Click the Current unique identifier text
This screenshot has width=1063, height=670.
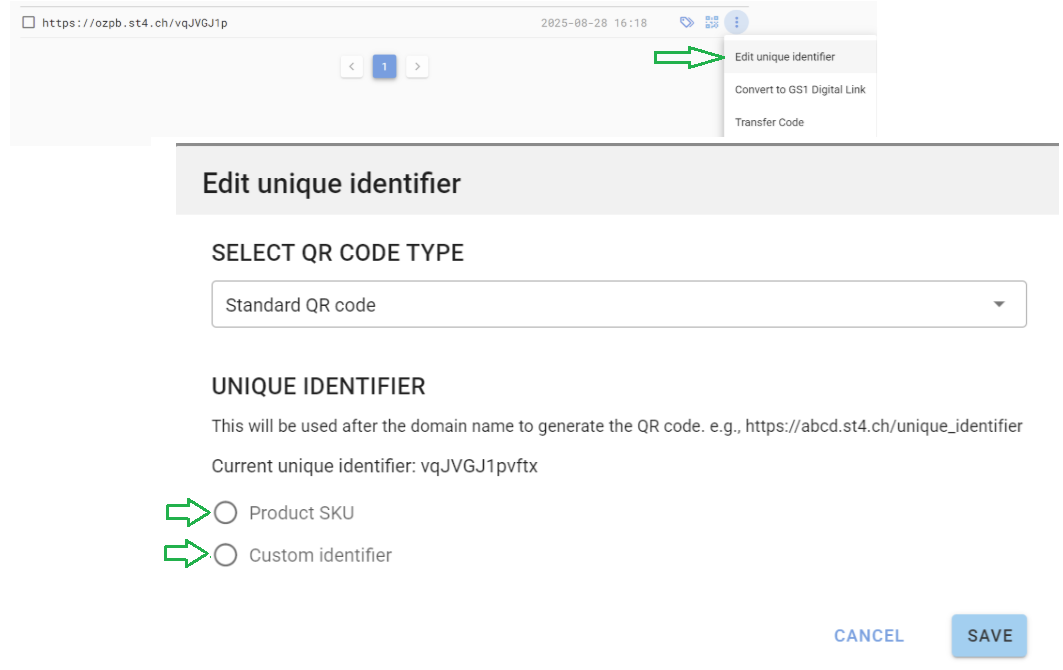tap(374, 466)
